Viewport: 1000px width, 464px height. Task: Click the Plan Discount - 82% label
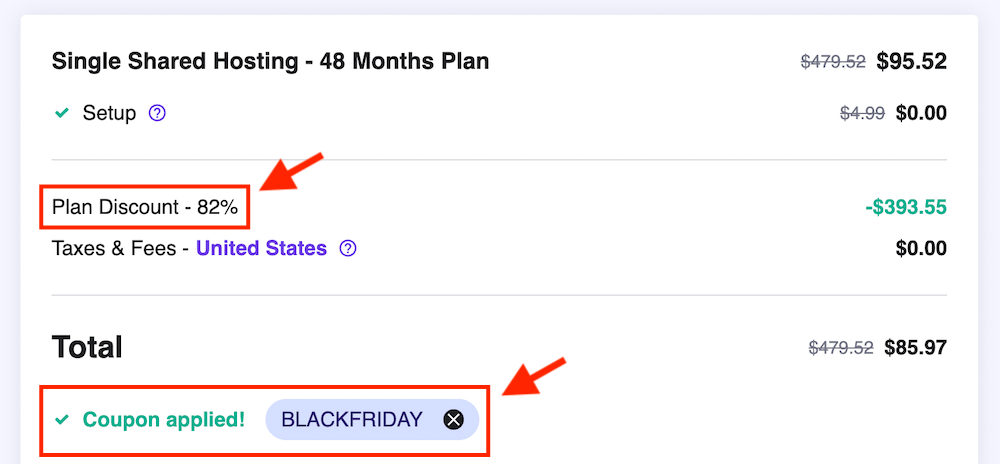[x=145, y=209]
